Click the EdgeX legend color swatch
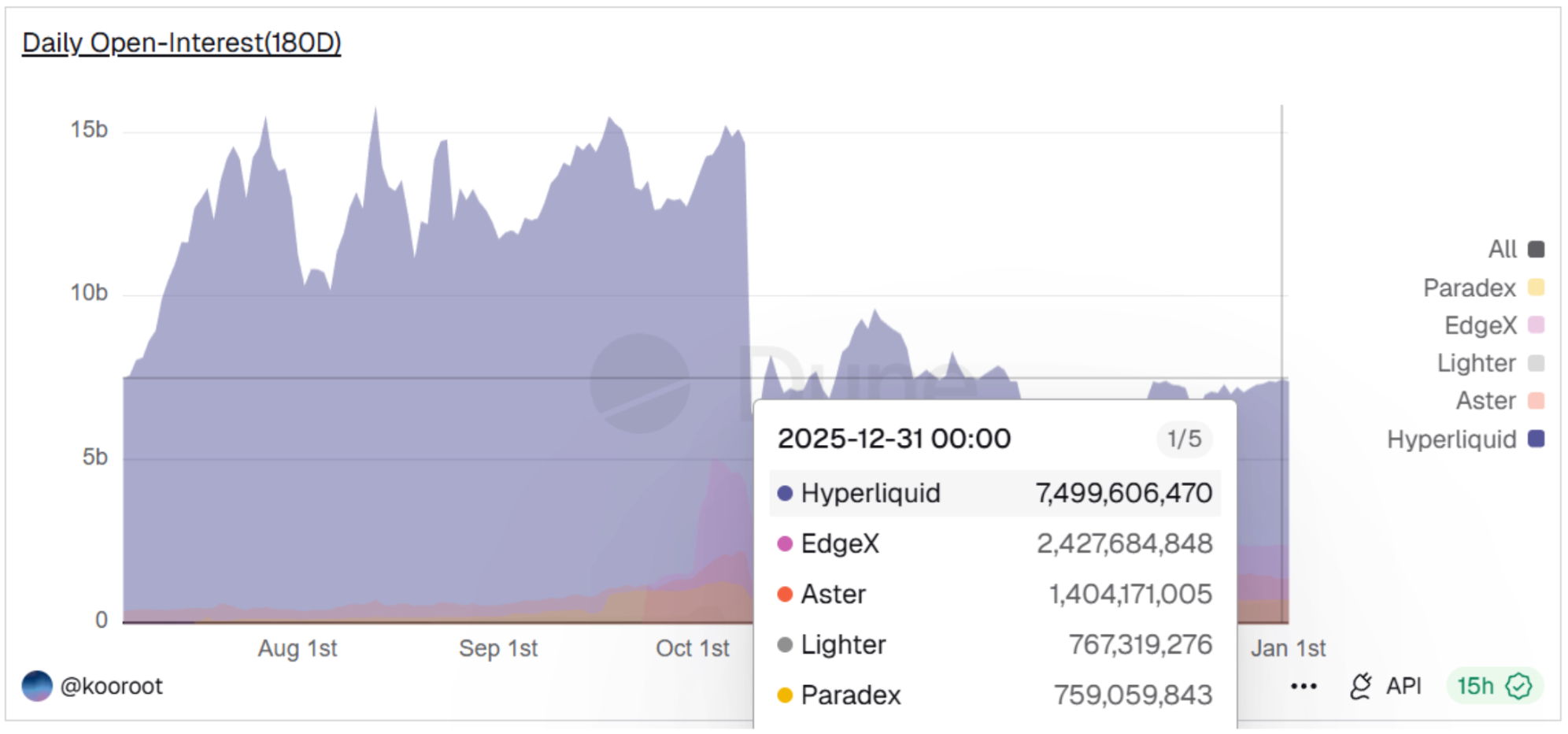Viewport: 1568px width, 734px height. [x=1536, y=325]
